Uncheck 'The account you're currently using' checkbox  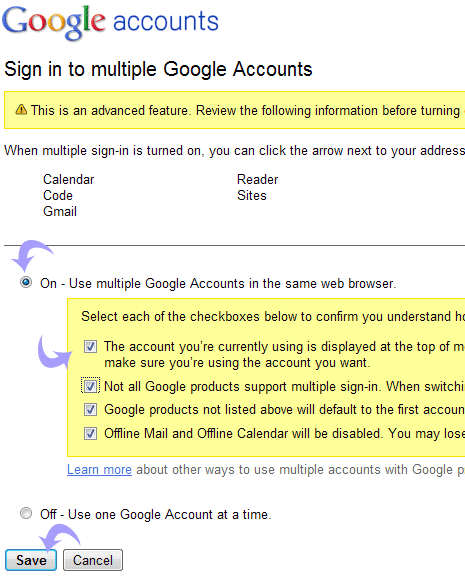pyautogui.click(x=90, y=346)
